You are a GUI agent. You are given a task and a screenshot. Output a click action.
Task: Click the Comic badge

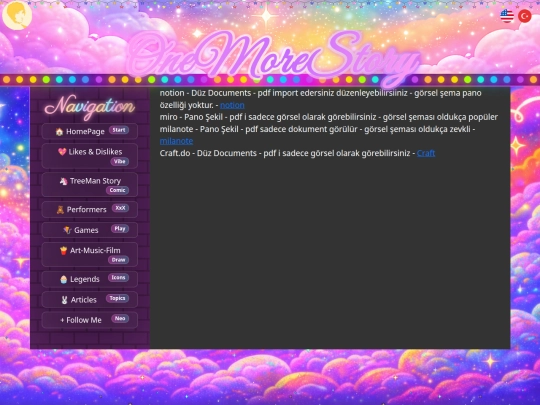click(117, 190)
